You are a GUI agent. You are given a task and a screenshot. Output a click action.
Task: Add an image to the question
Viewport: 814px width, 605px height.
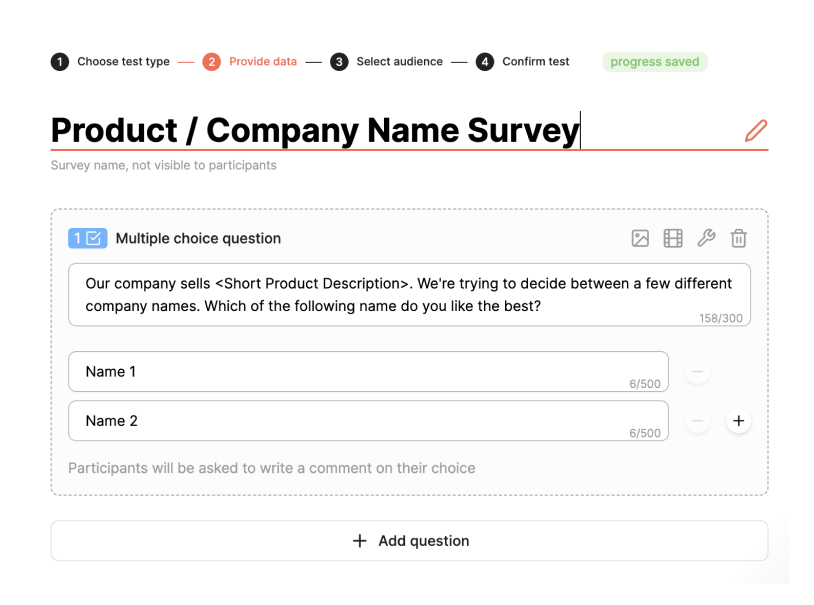click(x=640, y=238)
